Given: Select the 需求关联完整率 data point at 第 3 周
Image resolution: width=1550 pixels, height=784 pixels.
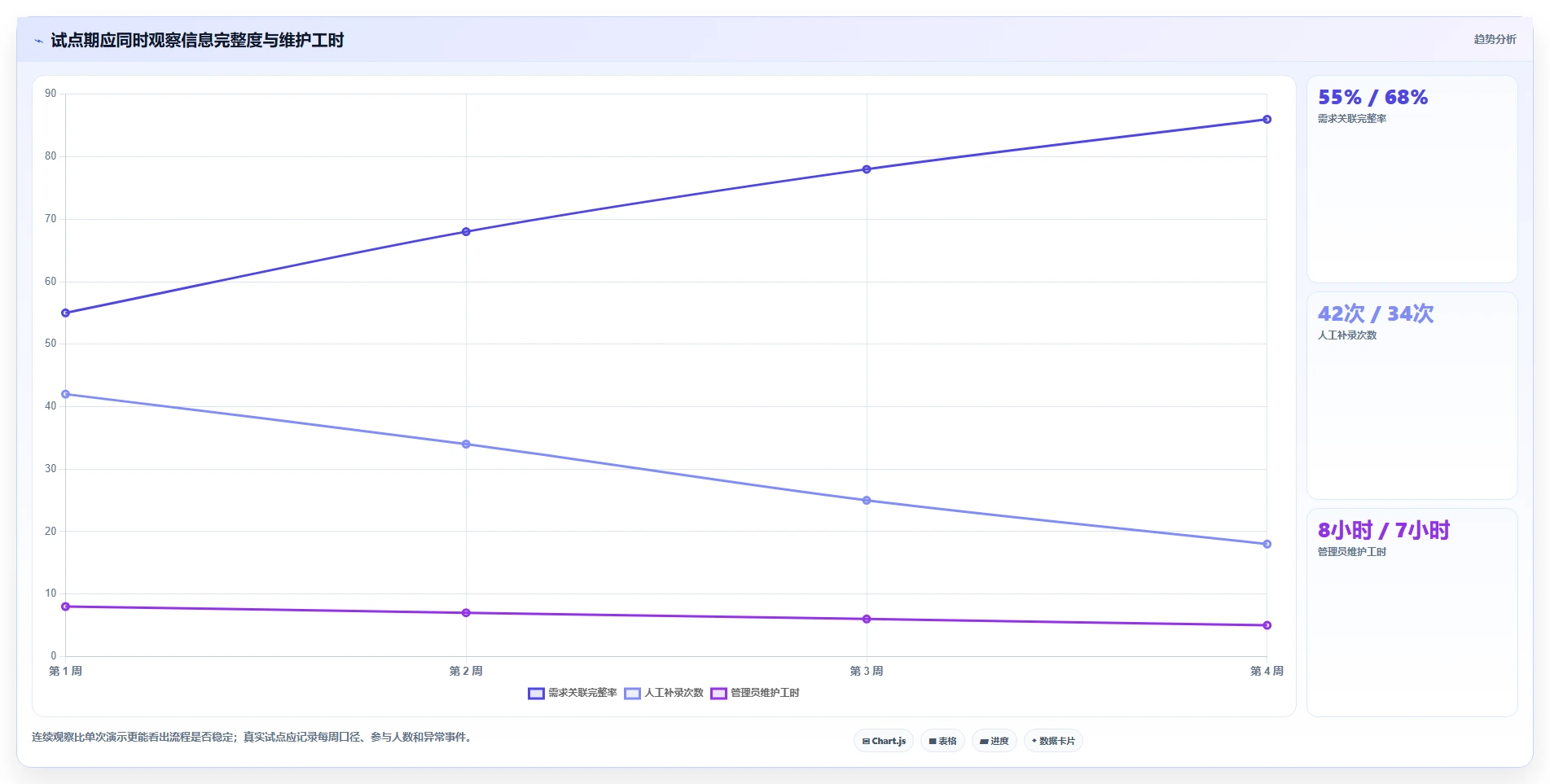Looking at the screenshot, I should [x=867, y=169].
